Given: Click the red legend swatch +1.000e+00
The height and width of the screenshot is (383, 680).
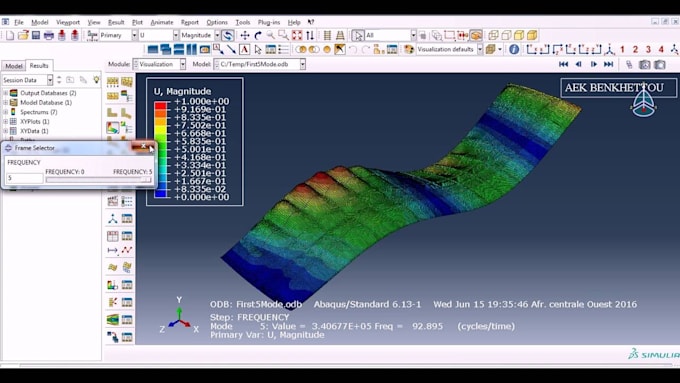Looking at the screenshot, I should click(160, 105).
